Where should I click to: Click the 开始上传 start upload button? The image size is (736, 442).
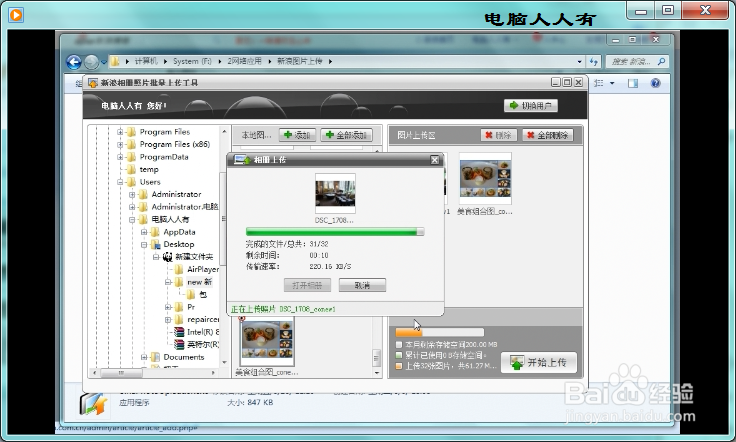pos(539,363)
